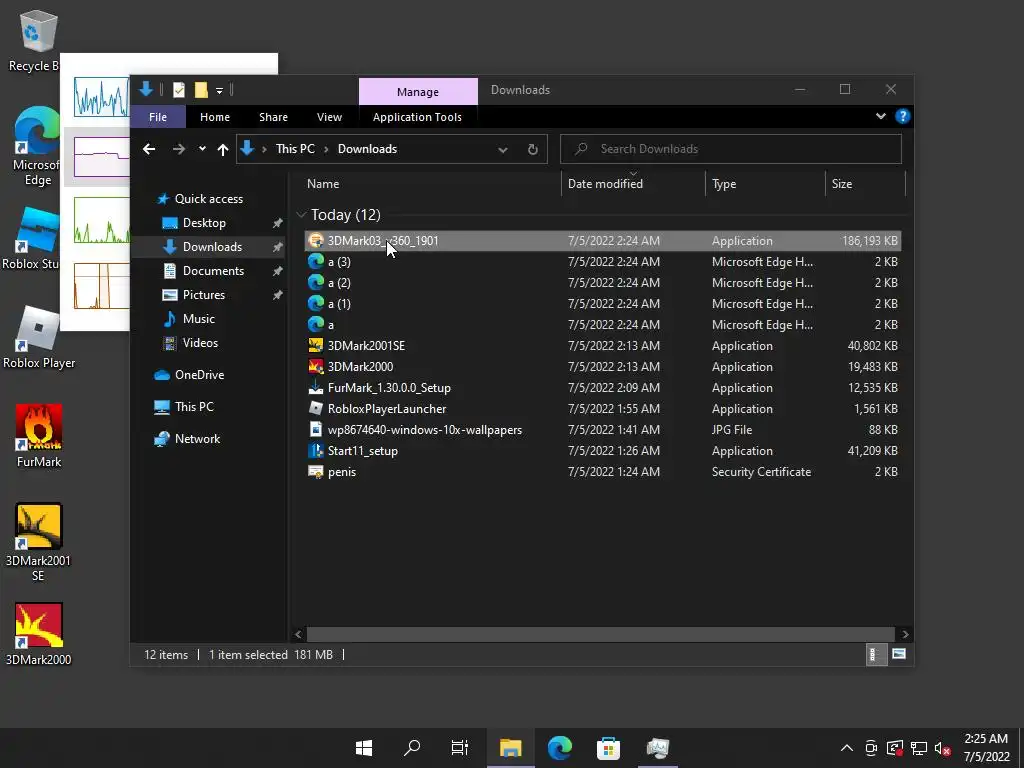The image size is (1024, 768).
Task: Select Network in the navigation pane
Action: 197,439
